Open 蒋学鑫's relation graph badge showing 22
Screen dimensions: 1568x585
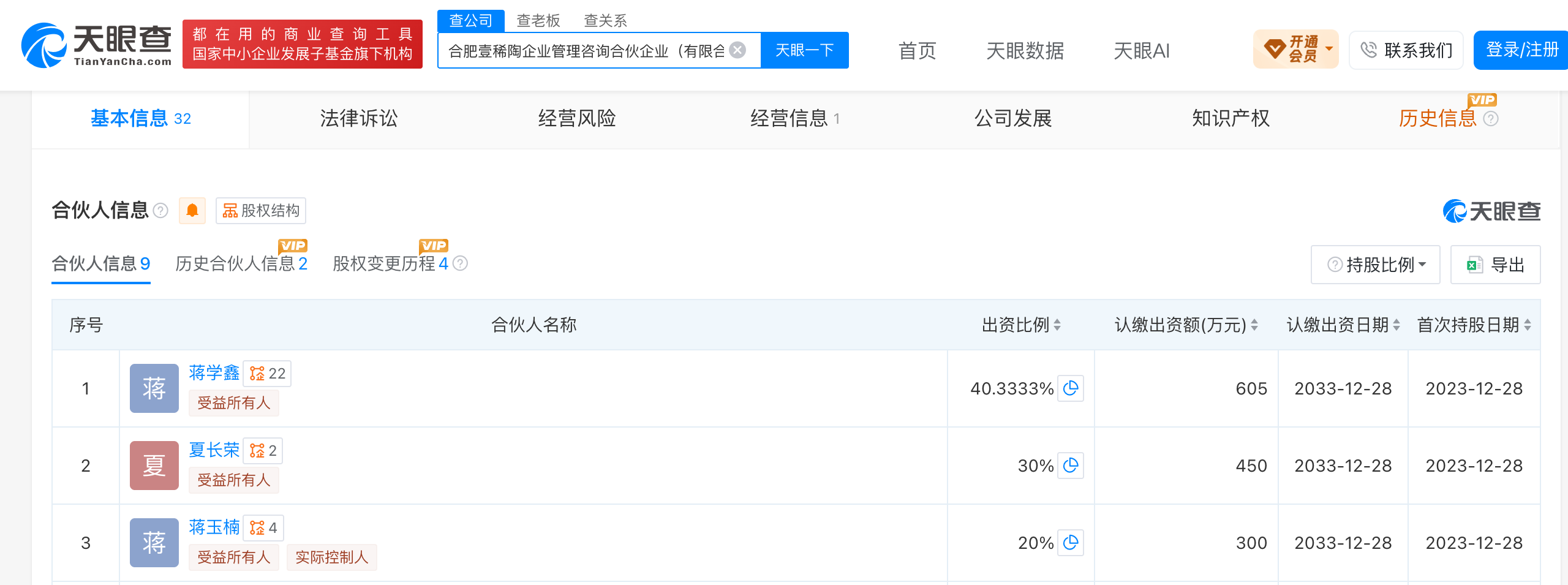tap(267, 373)
